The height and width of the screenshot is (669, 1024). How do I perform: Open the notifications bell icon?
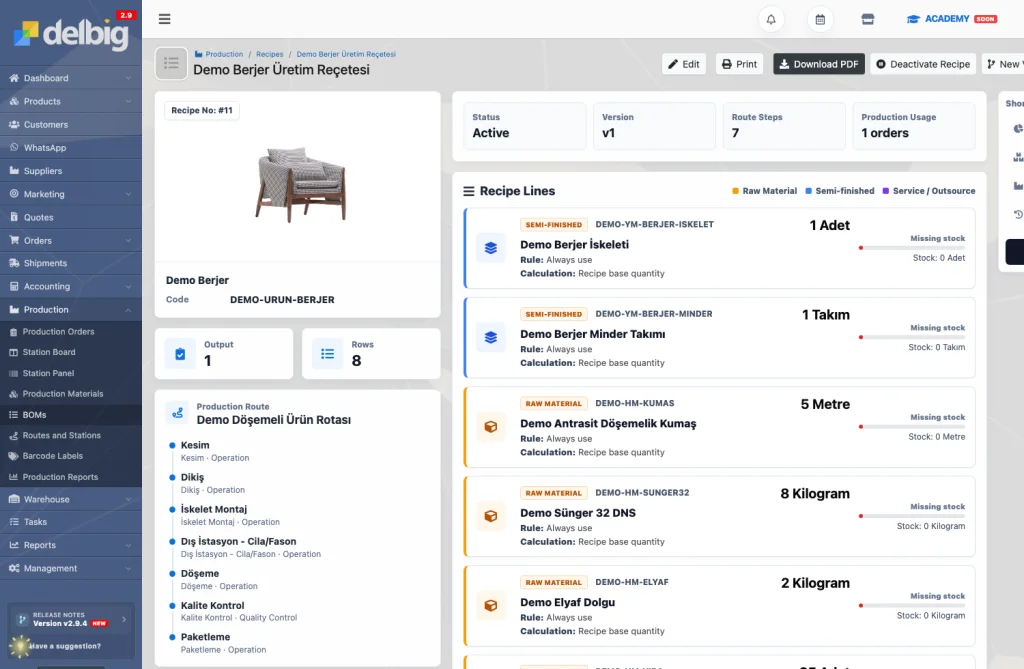(771, 20)
